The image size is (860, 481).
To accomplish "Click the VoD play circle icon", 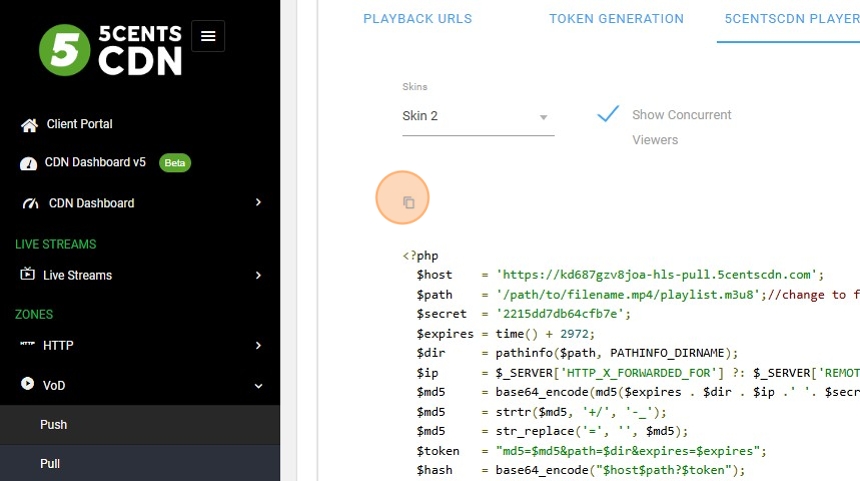I will click(x=27, y=383).
